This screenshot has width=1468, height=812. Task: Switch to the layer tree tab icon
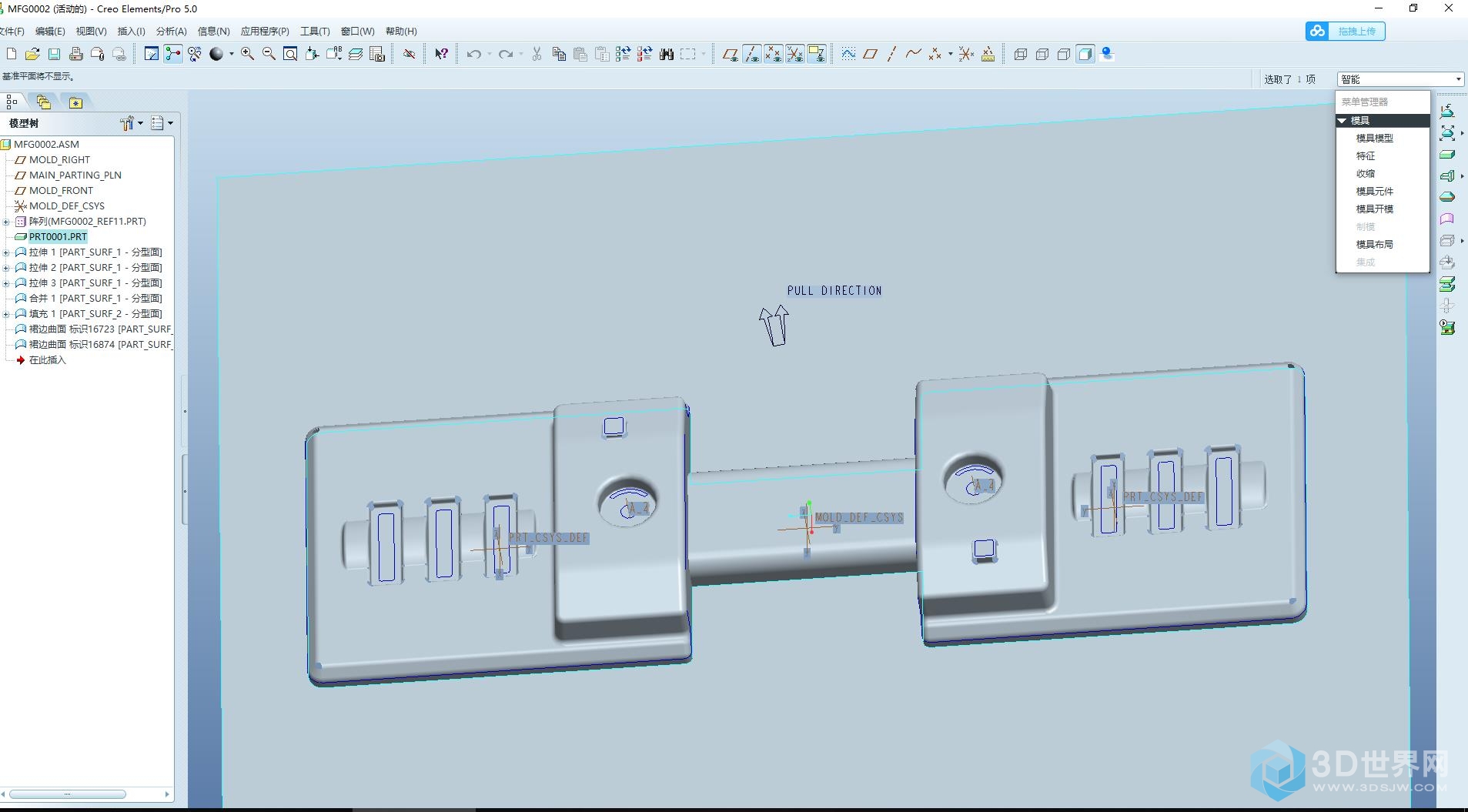point(43,102)
